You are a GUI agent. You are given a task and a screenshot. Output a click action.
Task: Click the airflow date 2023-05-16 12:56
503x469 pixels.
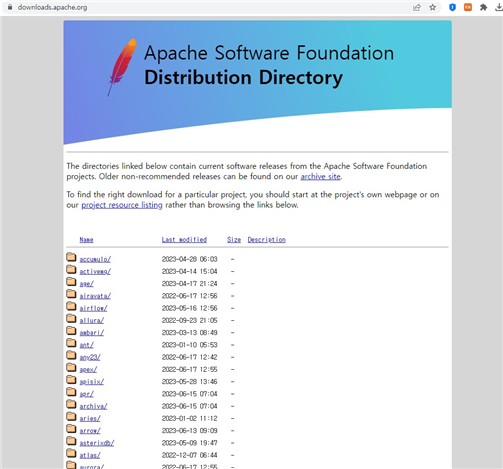[x=189, y=308]
